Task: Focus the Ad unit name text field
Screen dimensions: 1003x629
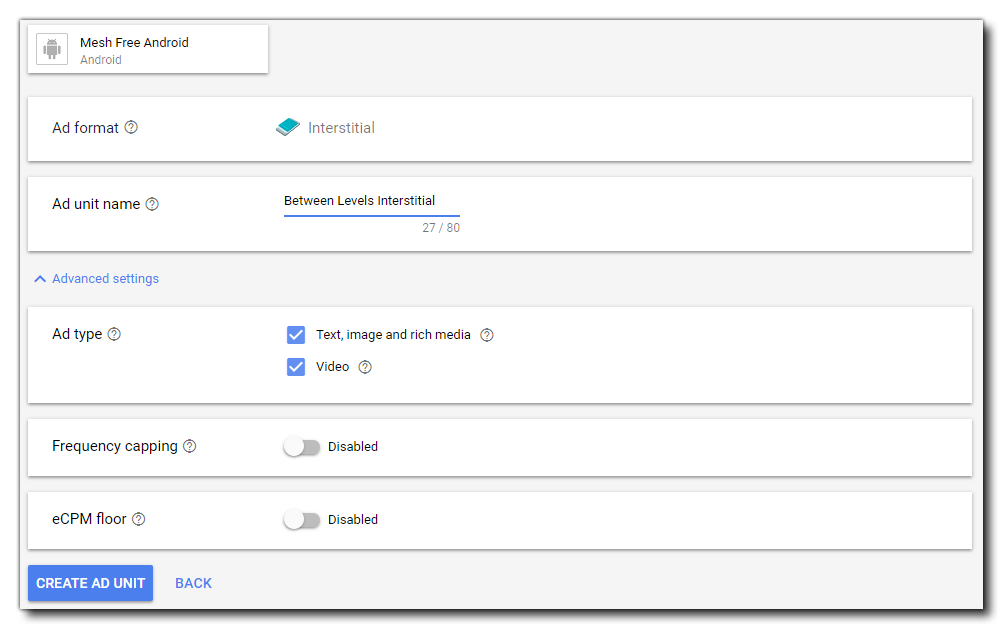Action: (x=371, y=201)
